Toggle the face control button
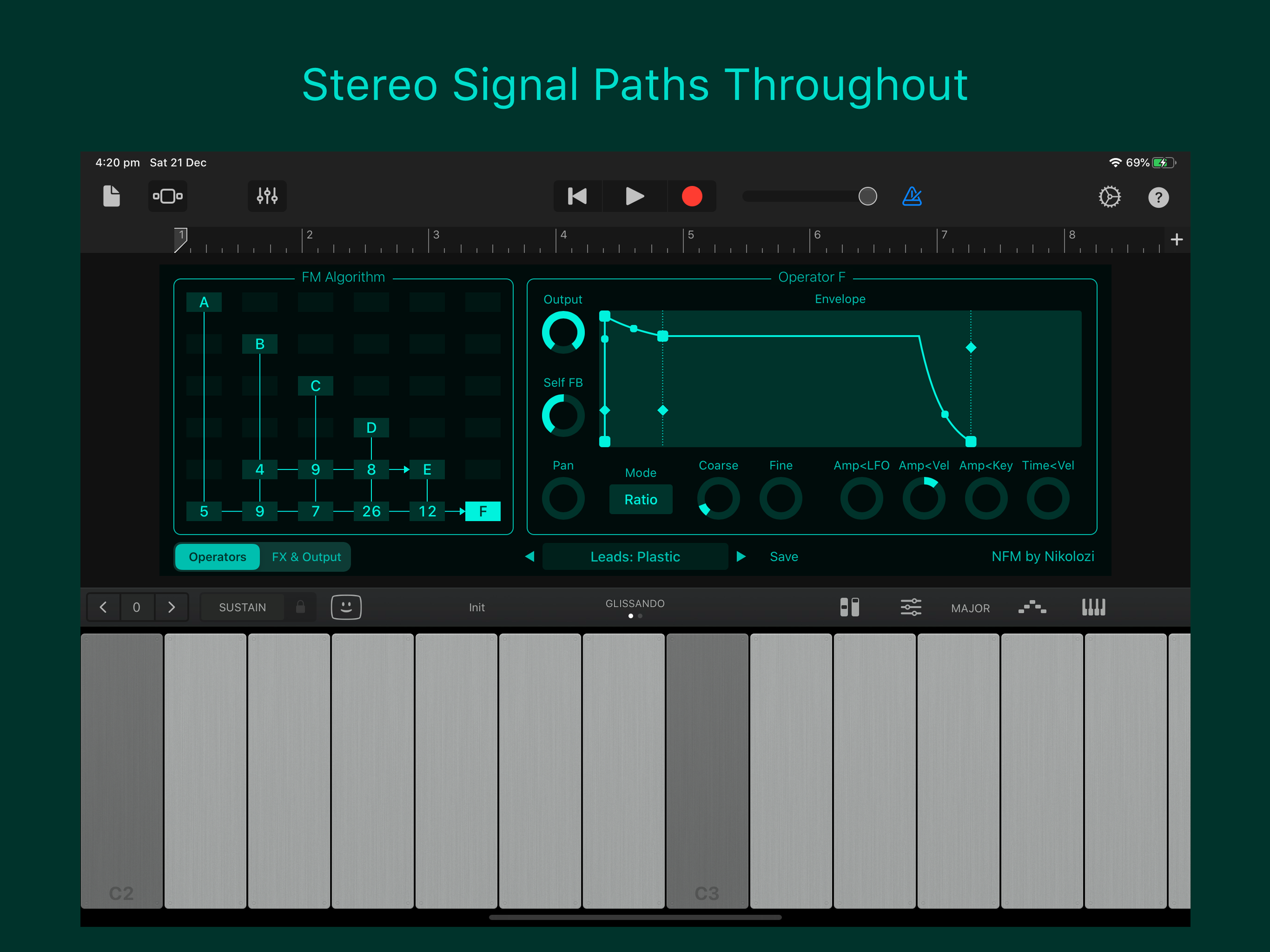This screenshot has width=1270, height=952. pos(346,607)
